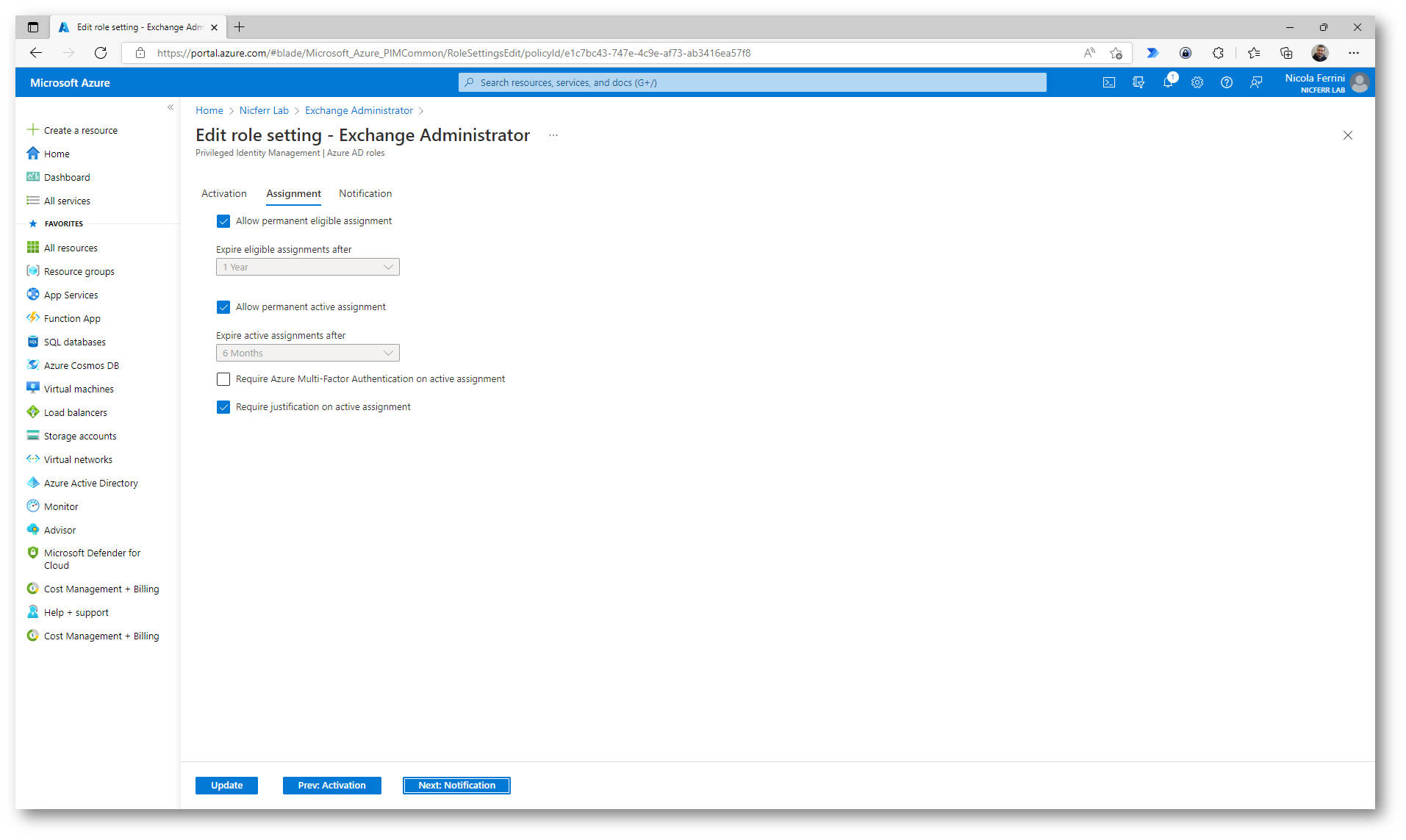
Task: Click the Virtual networks icon
Action: pyautogui.click(x=33, y=459)
